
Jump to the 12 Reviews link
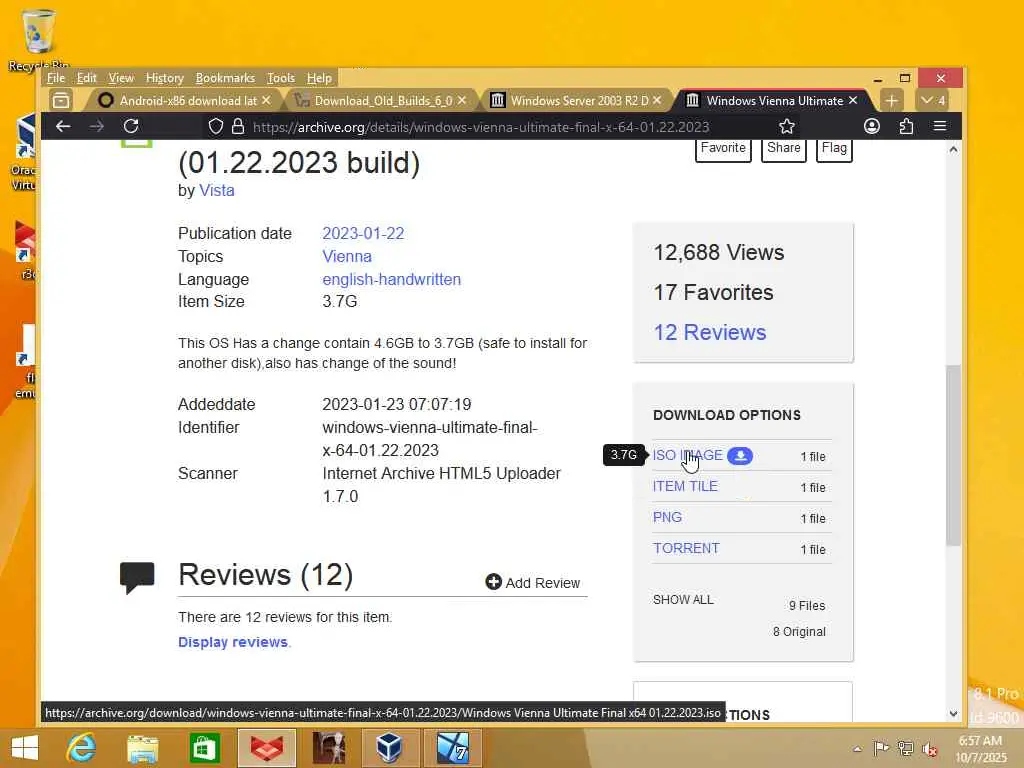[710, 332]
